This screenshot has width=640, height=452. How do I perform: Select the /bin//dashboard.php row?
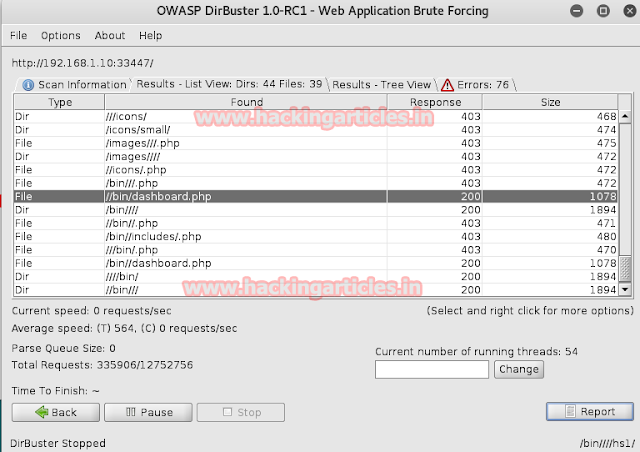316,263
